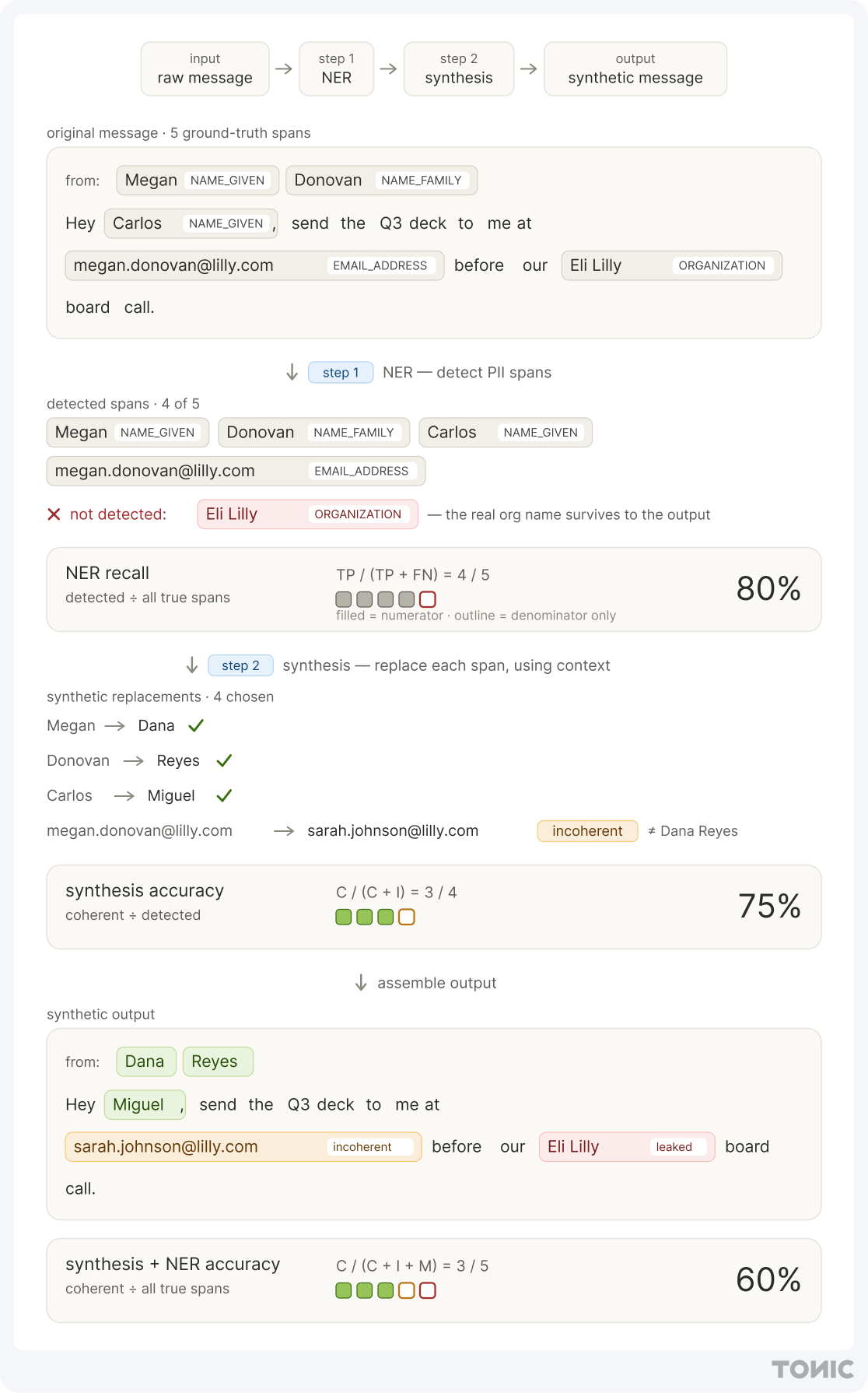This screenshot has width=868, height=1393.
Task: Click the green Dana chip in the synthetic output
Action: click(145, 1061)
